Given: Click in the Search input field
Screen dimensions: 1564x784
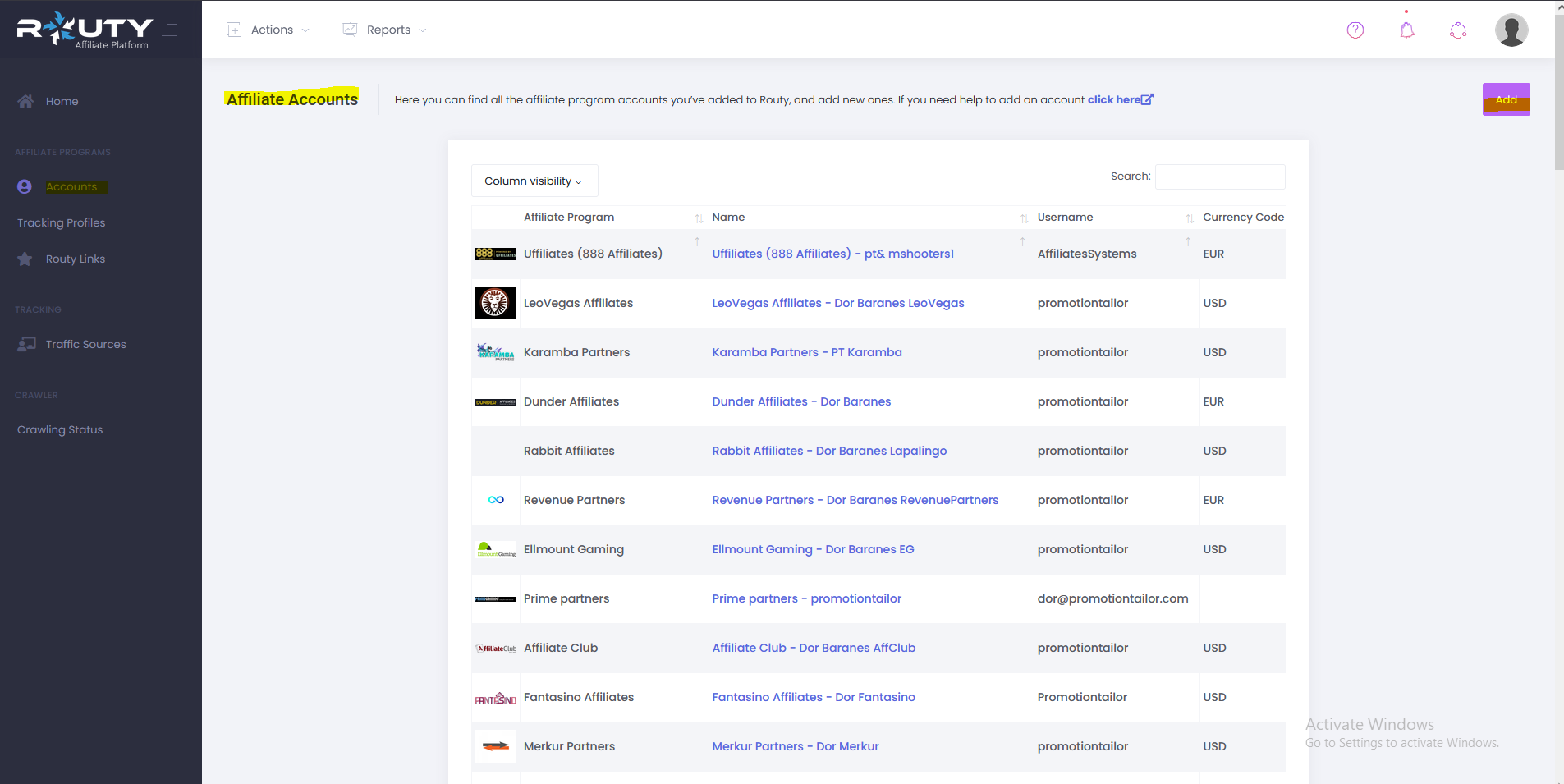Looking at the screenshot, I should [1220, 177].
